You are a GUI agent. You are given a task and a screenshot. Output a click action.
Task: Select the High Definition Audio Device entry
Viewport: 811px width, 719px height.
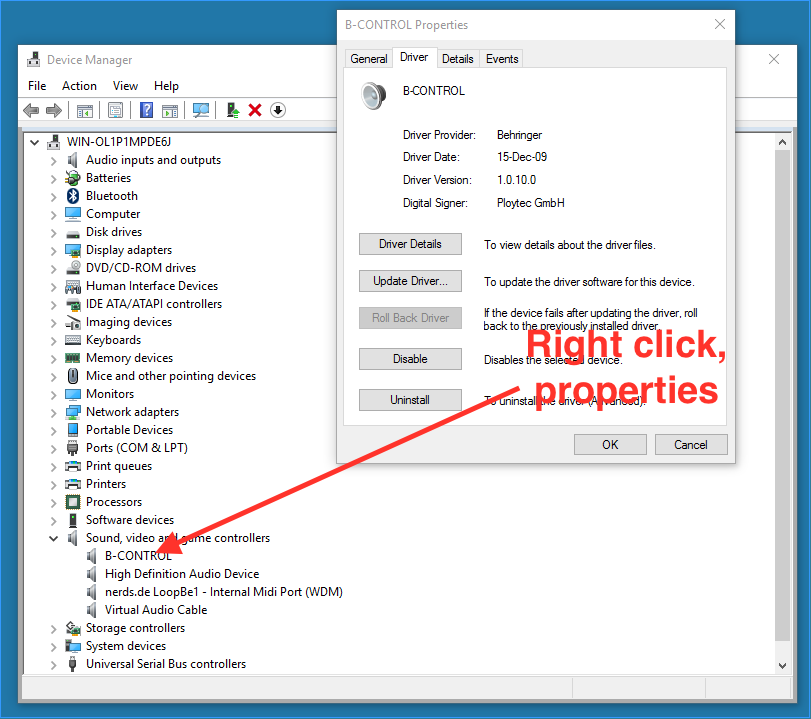182,574
